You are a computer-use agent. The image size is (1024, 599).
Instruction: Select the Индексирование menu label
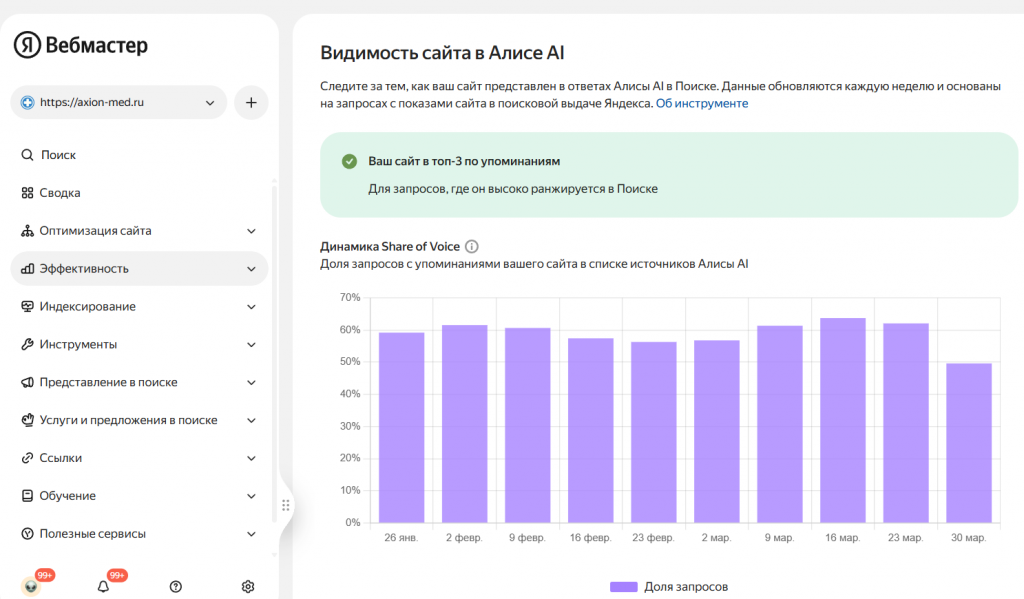88,306
